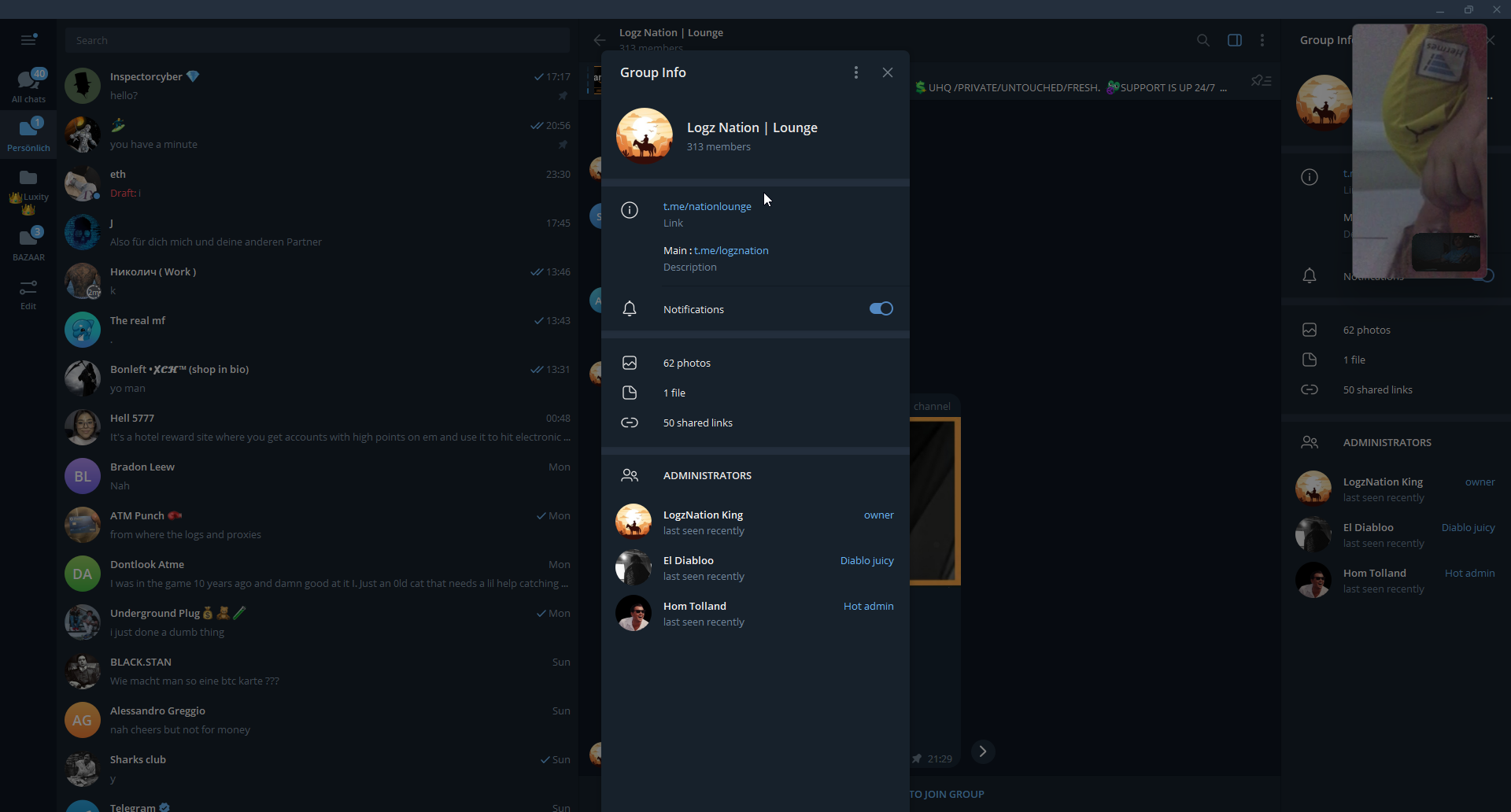
Task: Click the Search input field
Action: pyautogui.click(x=317, y=40)
